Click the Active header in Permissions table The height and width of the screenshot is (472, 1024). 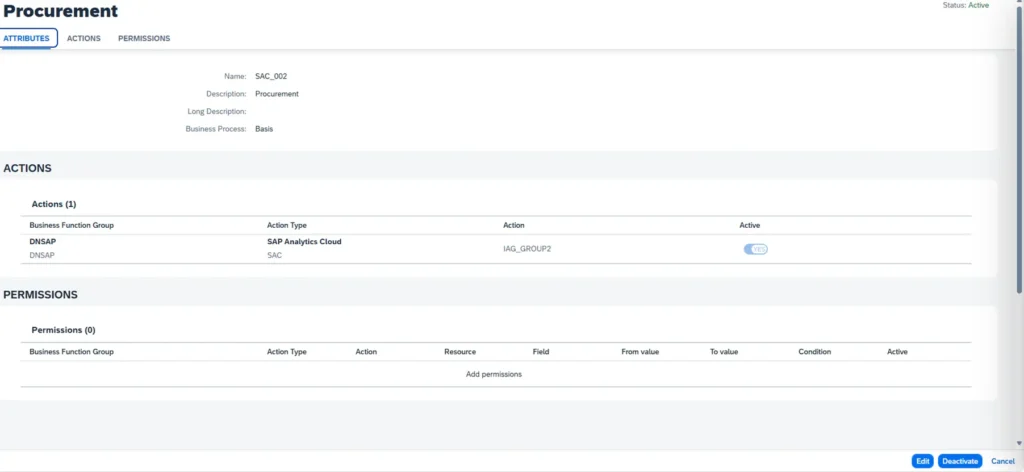(897, 352)
